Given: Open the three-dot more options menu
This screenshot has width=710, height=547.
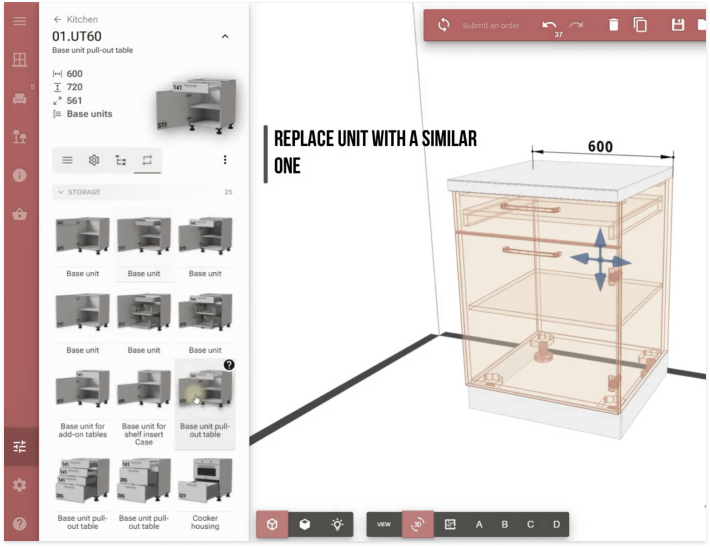Looking at the screenshot, I should tap(225, 160).
